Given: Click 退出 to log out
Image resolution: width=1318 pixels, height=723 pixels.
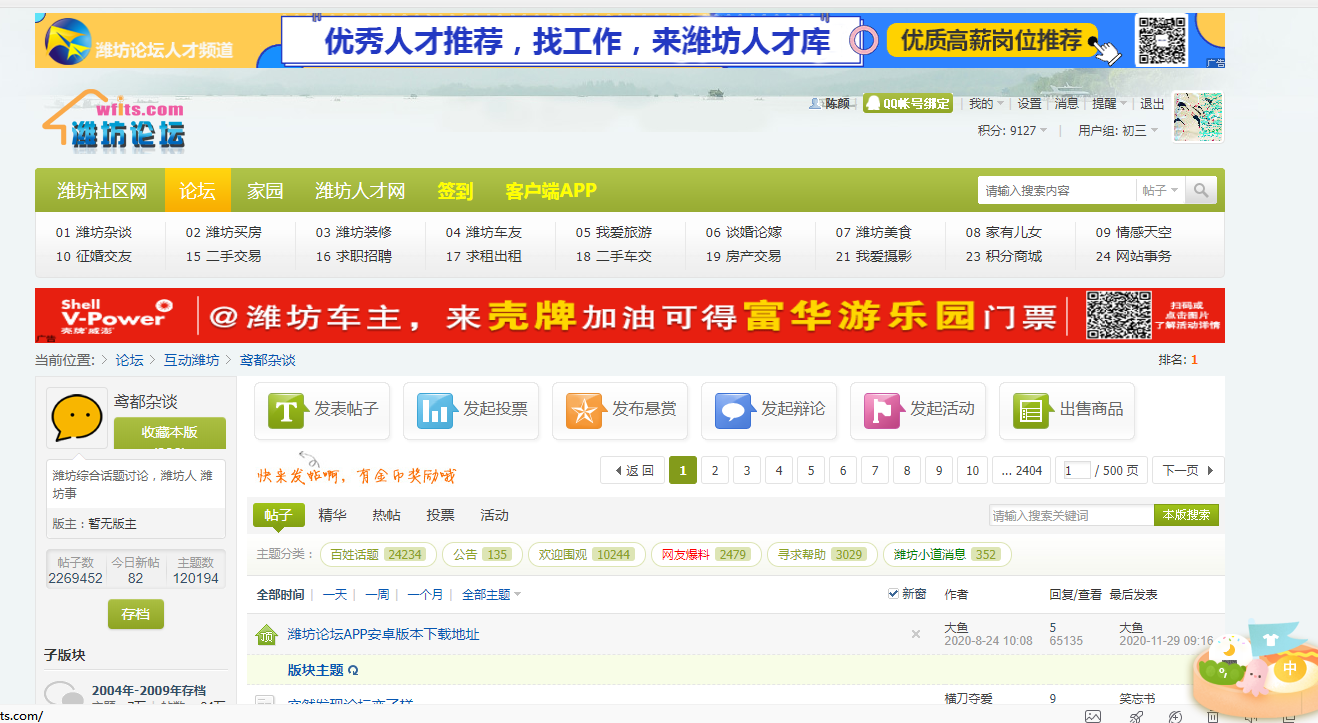Looking at the screenshot, I should tap(1152, 103).
